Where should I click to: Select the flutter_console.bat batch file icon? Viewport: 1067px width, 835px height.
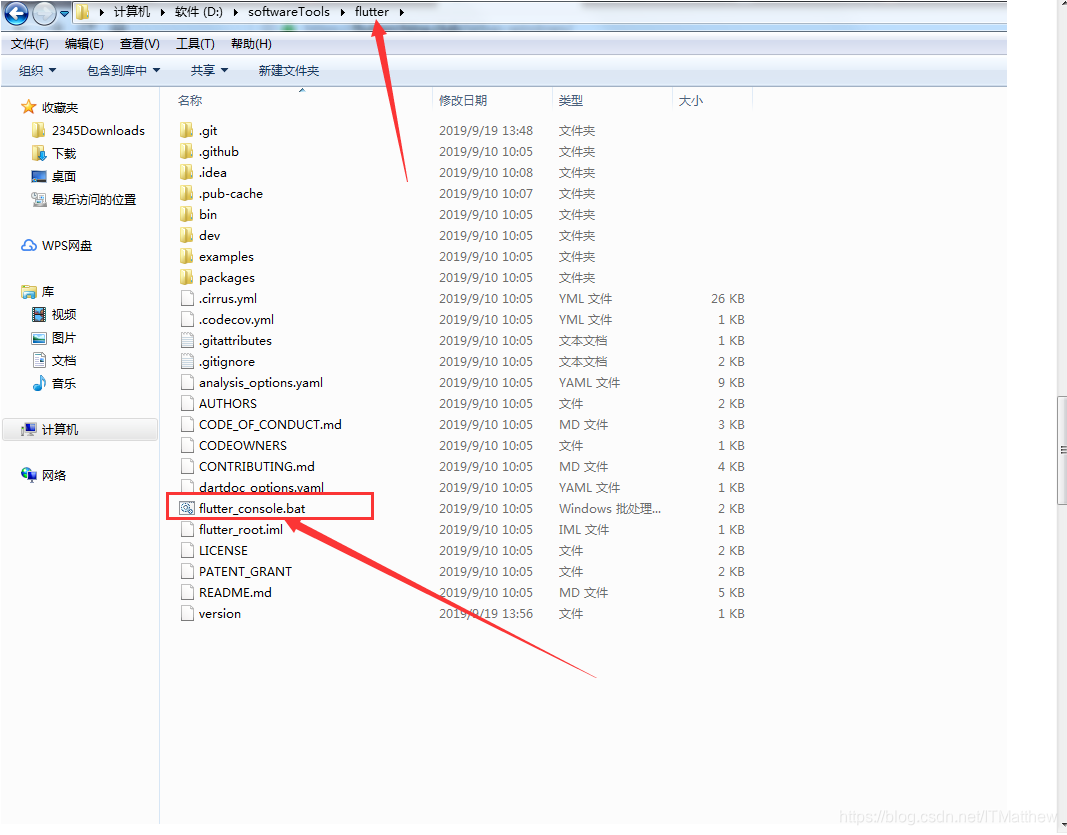point(186,508)
